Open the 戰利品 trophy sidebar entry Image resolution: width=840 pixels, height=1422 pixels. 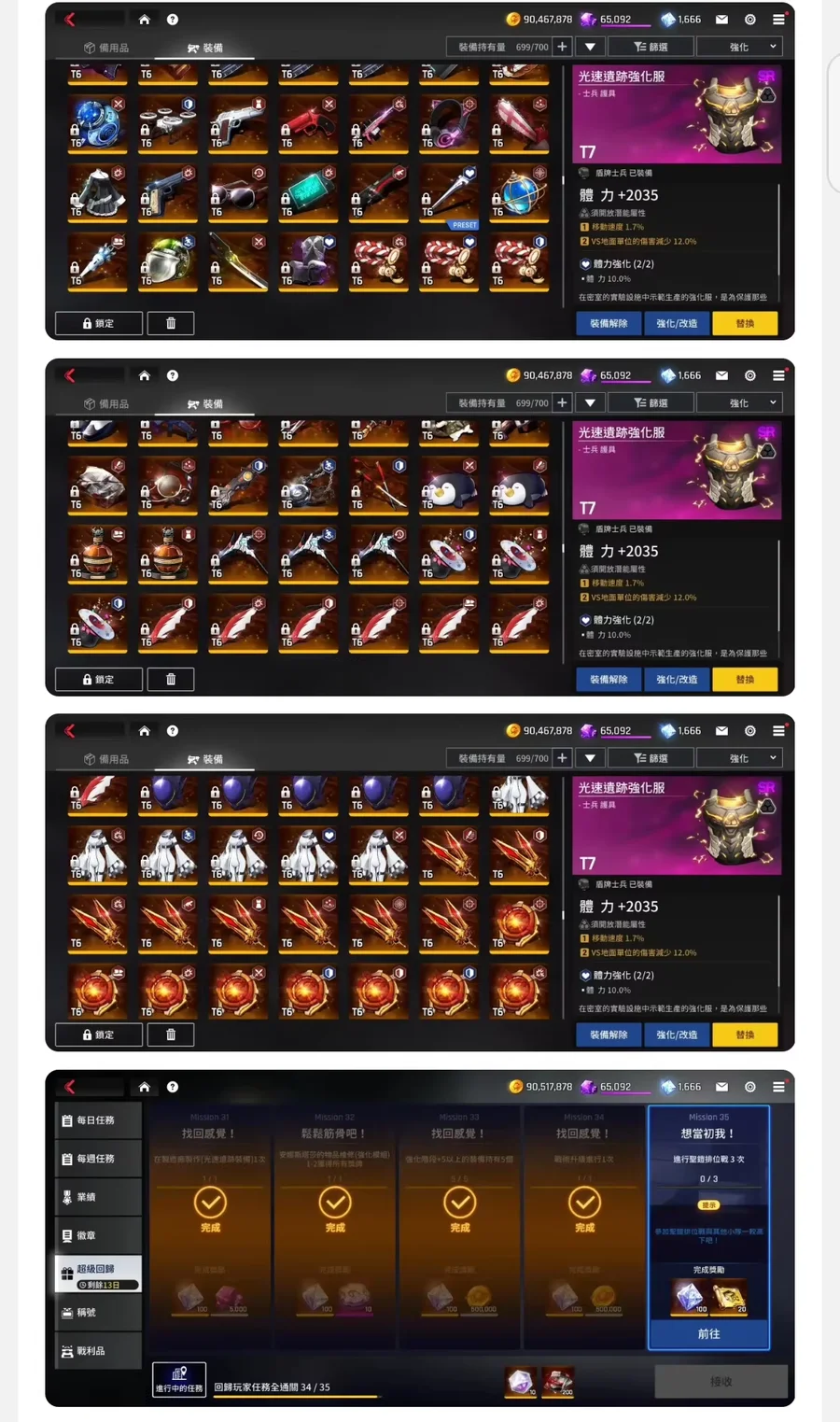[x=98, y=1350]
